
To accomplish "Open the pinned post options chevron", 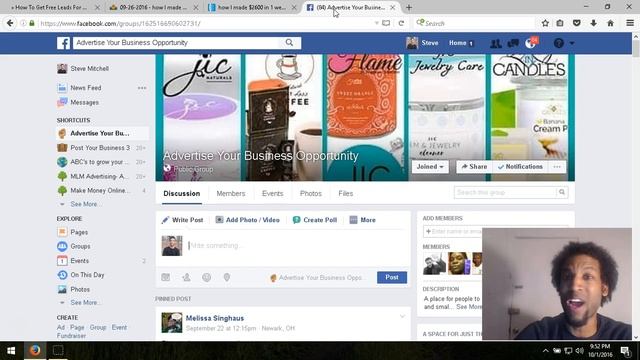I will pos(402,316).
